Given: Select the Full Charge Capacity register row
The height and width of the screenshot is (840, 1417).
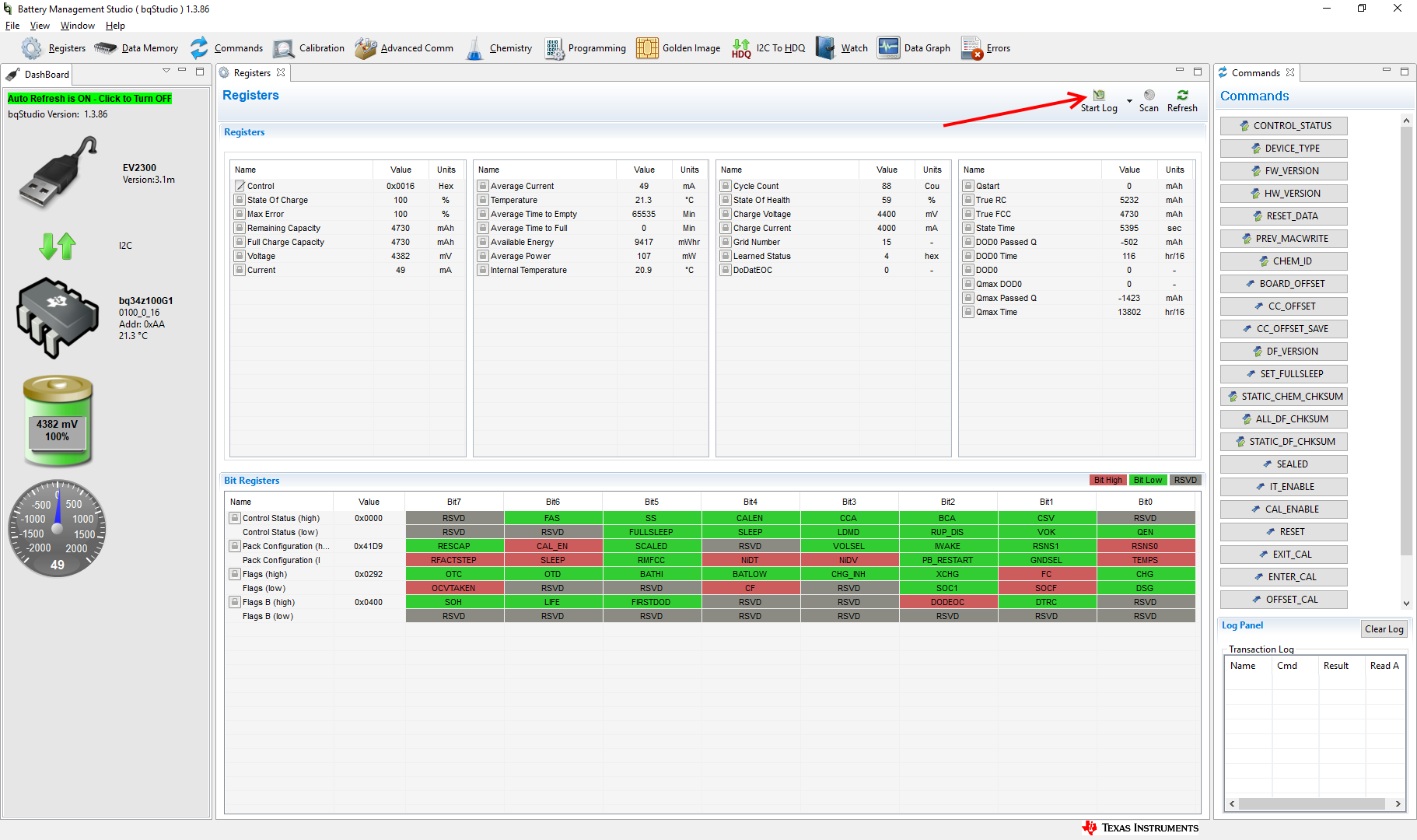Looking at the screenshot, I should (348, 242).
